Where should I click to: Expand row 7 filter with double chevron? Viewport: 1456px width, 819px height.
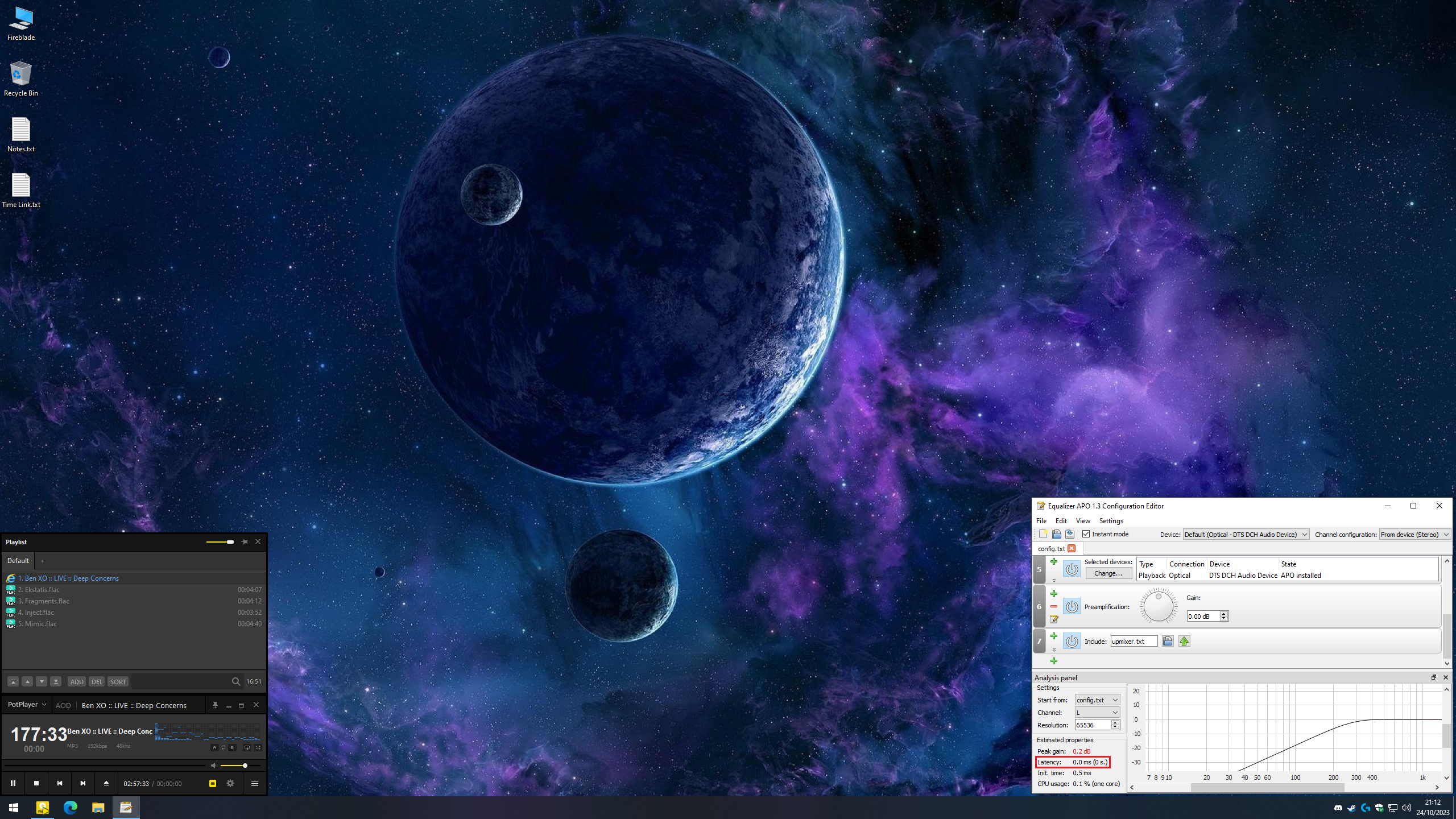click(x=1054, y=650)
